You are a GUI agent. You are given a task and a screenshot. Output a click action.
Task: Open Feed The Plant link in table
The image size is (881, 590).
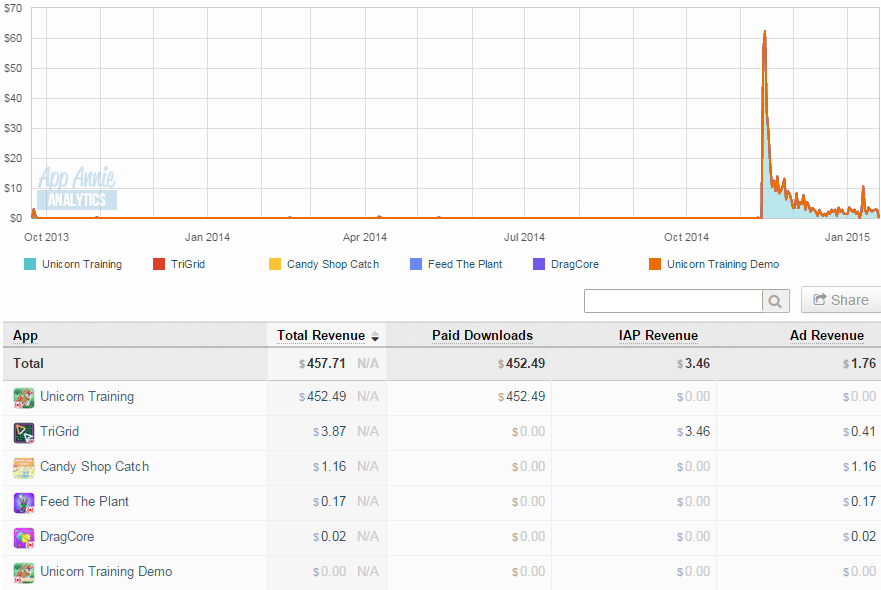[x=84, y=501]
